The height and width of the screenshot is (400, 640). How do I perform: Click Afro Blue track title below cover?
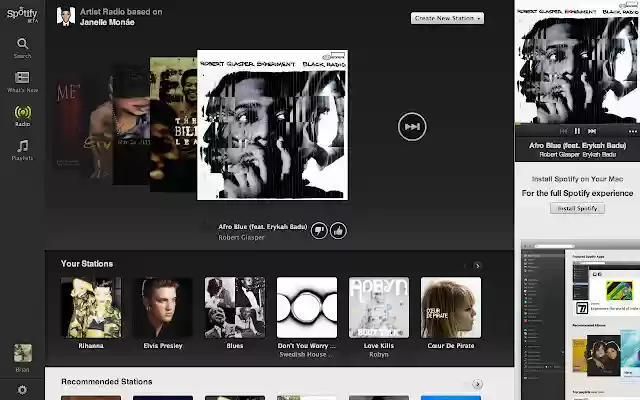(262, 227)
